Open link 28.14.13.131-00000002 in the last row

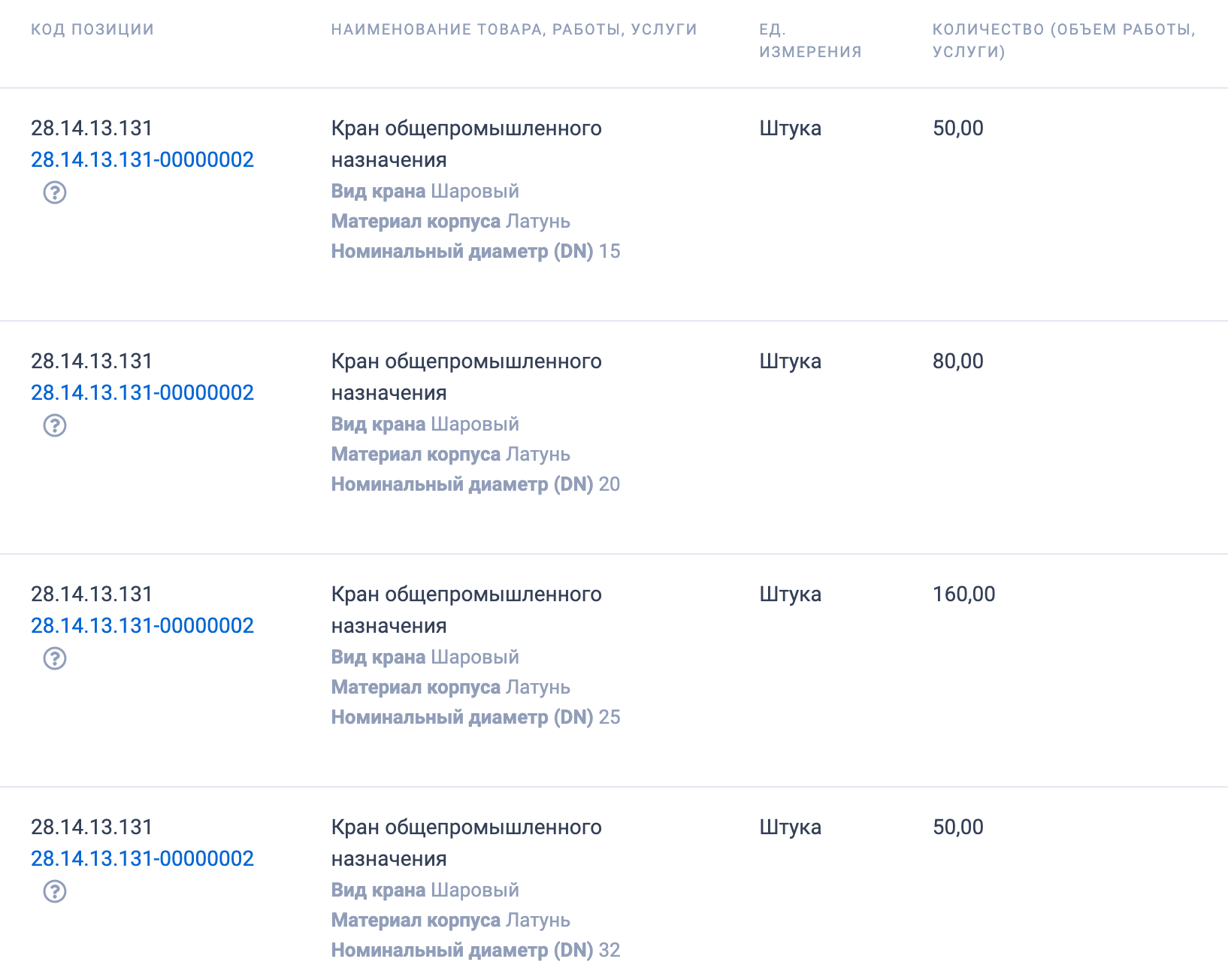[142, 857]
